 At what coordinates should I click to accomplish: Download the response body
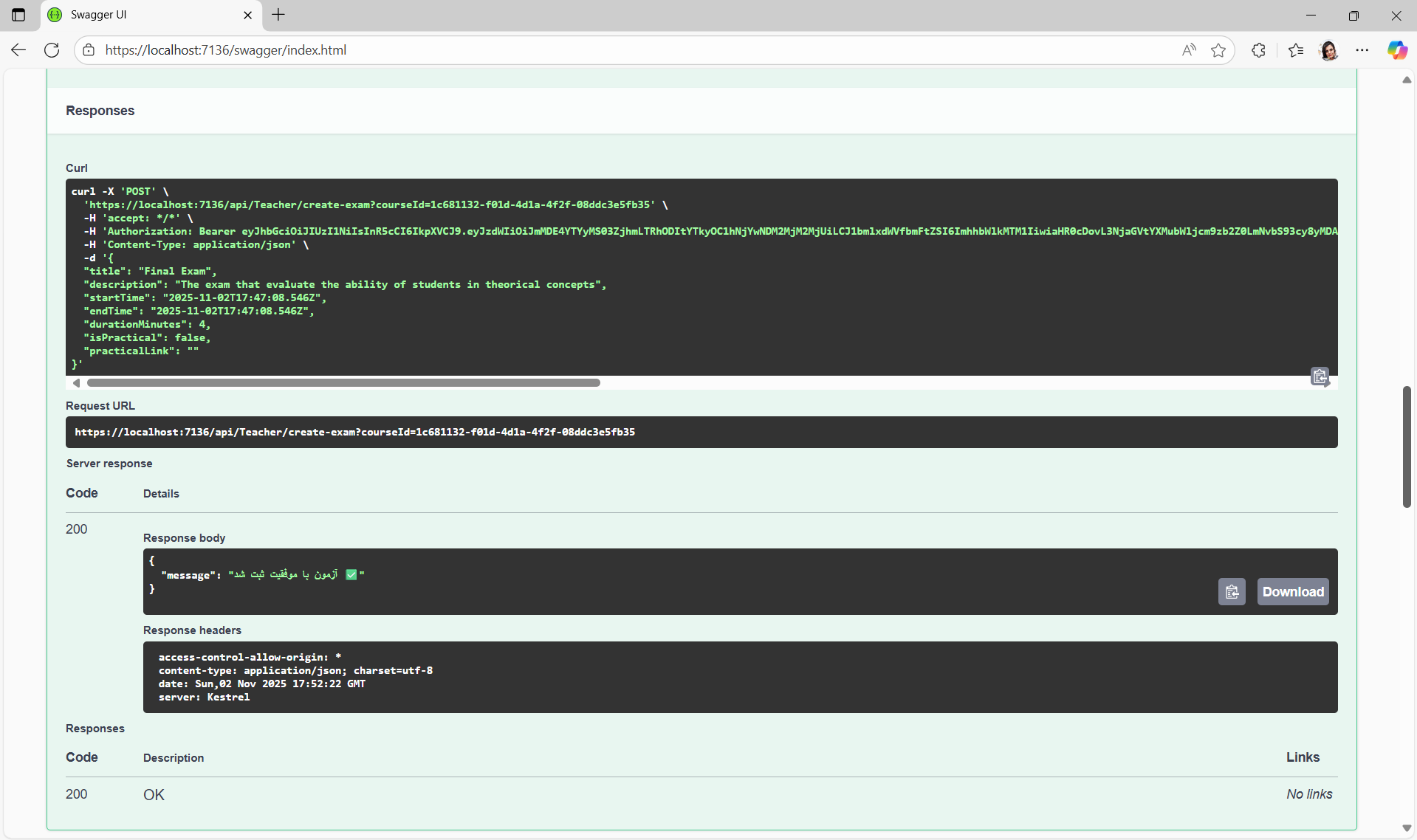(x=1292, y=592)
